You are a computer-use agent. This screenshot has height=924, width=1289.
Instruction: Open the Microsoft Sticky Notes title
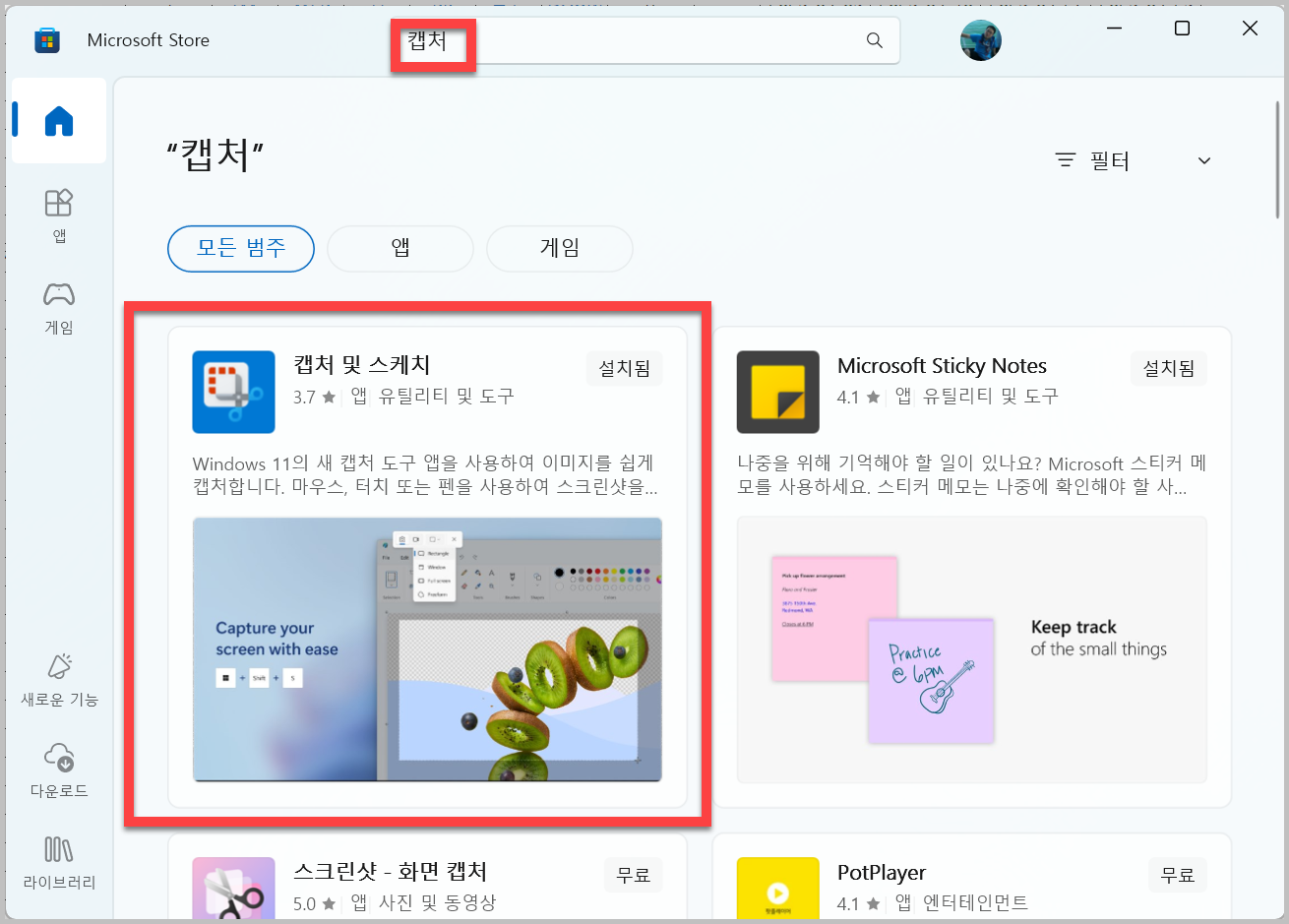[x=942, y=366]
